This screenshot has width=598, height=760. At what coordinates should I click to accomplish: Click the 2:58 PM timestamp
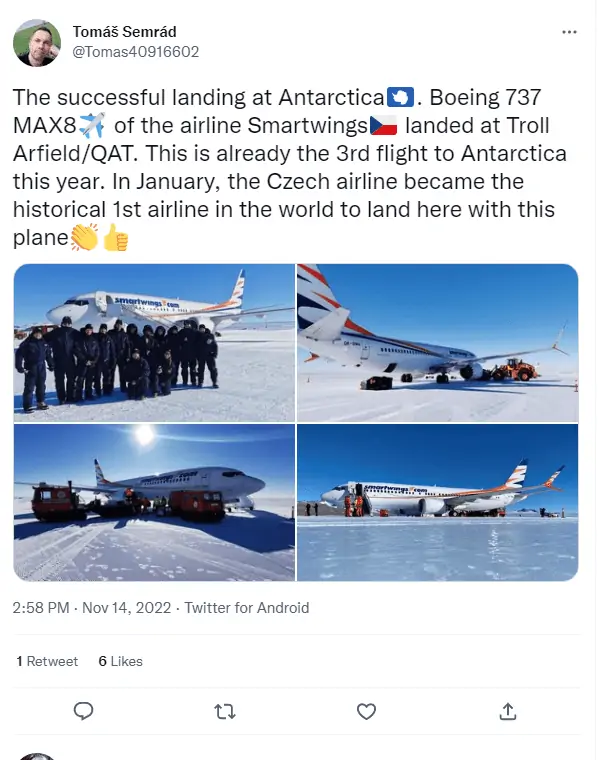tap(41, 607)
